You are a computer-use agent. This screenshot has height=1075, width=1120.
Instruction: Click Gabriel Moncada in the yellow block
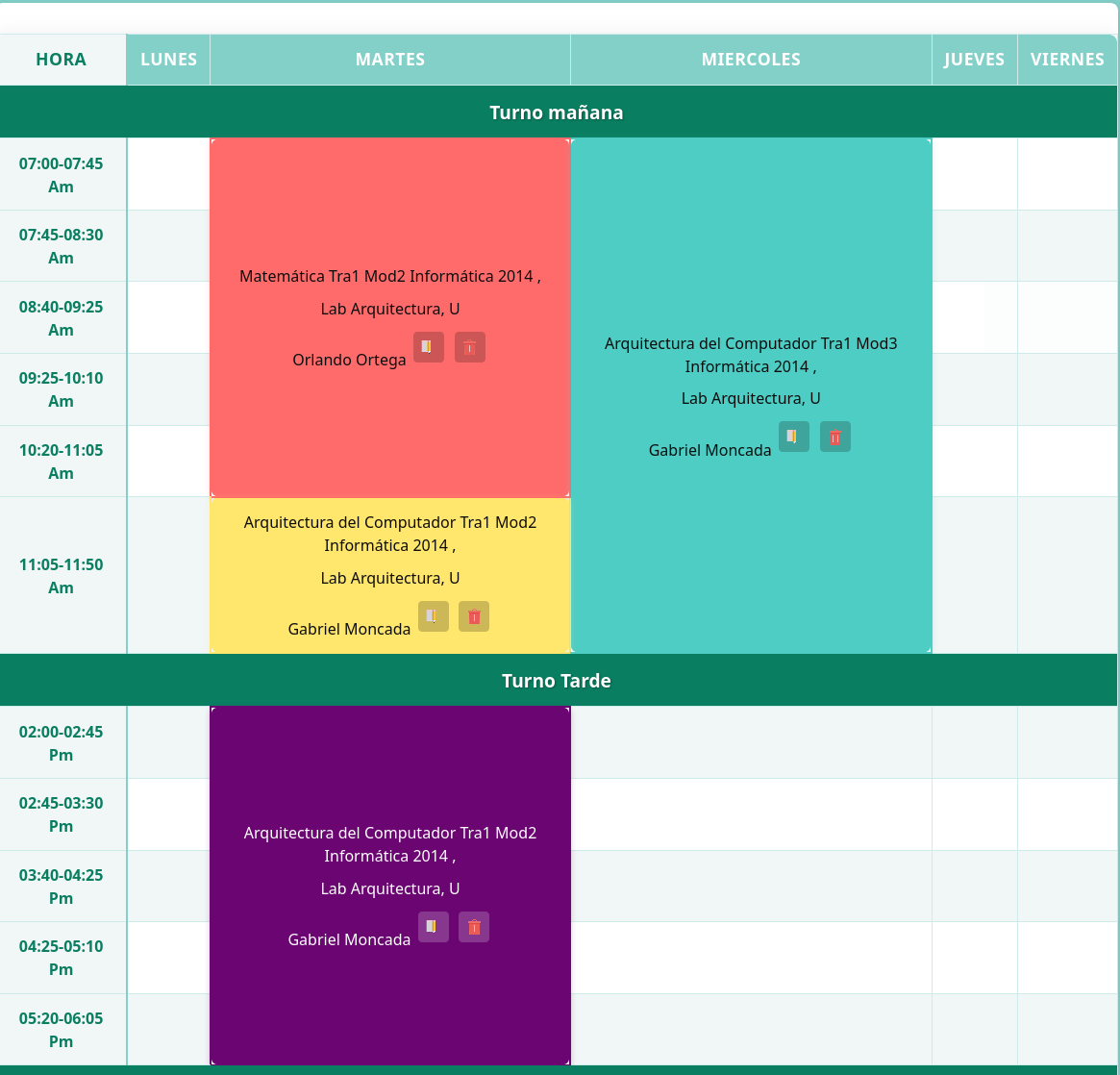tap(349, 629)
